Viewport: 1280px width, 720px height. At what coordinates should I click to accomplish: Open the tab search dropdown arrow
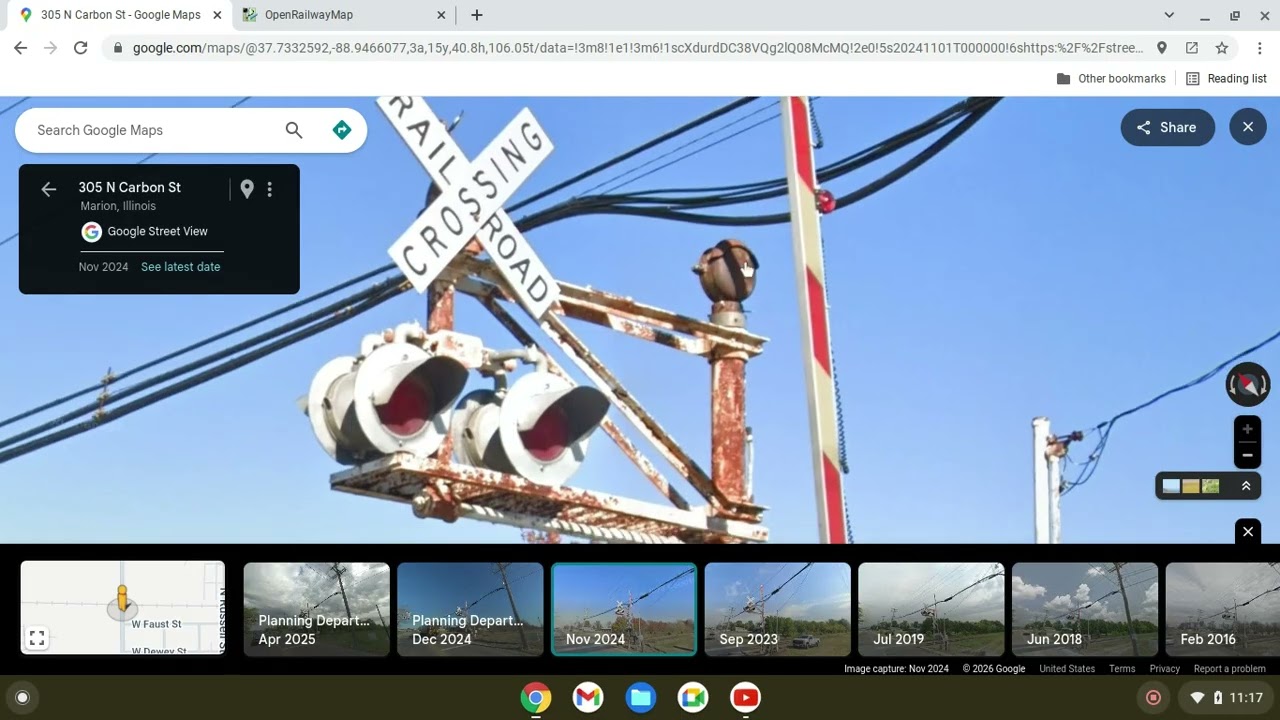coord(1169,15)
